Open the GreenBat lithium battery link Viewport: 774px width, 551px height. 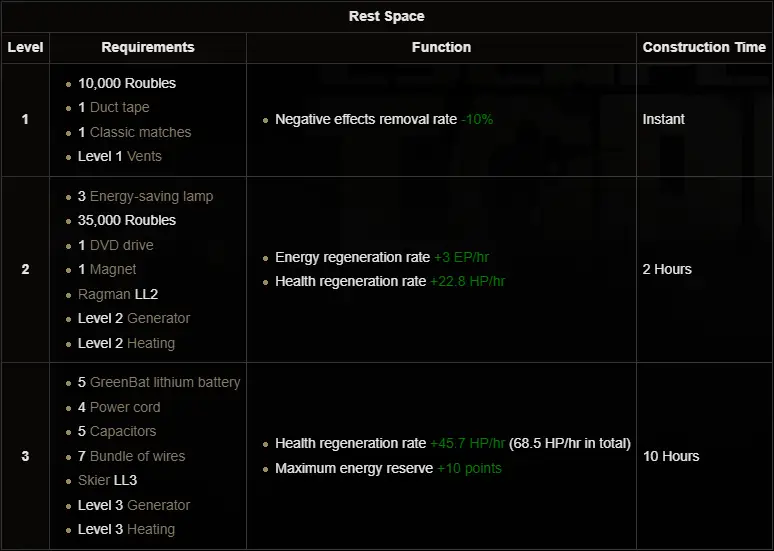pyautogui.click(x=165, y=382)
